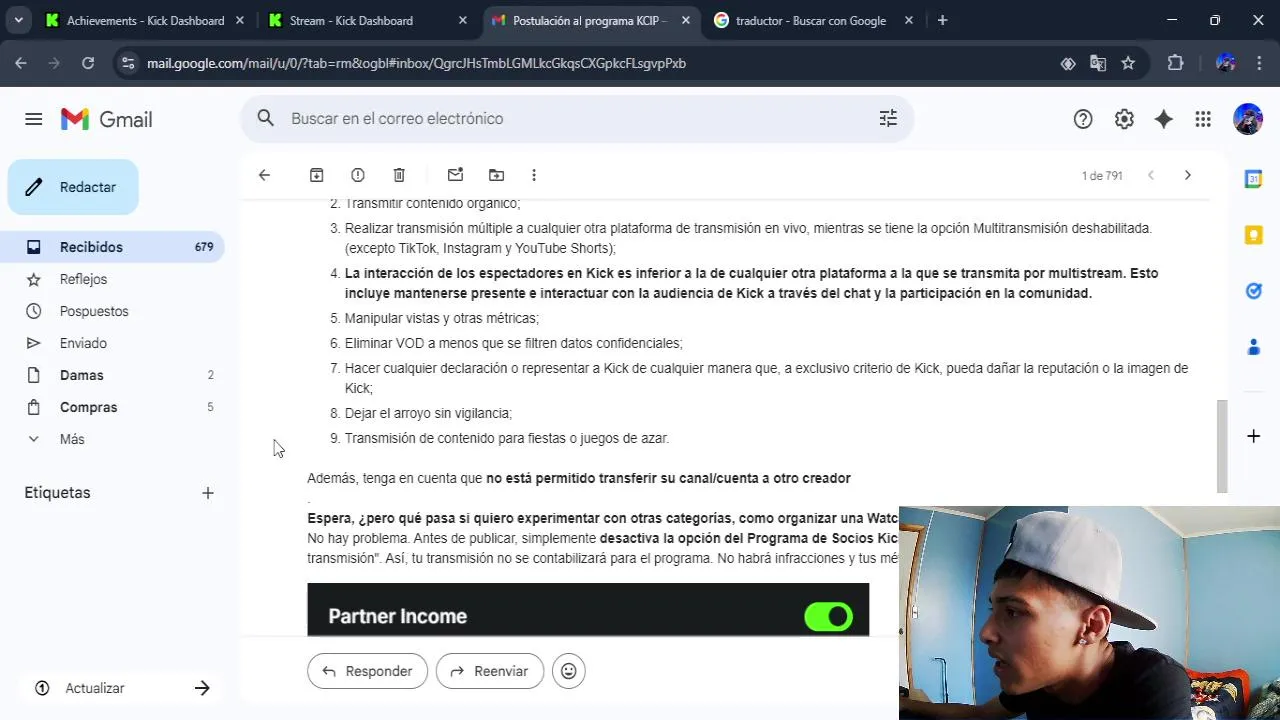This screenshot has height=720, width=1280.
Task: Archive this email
Action: [317, 175]
